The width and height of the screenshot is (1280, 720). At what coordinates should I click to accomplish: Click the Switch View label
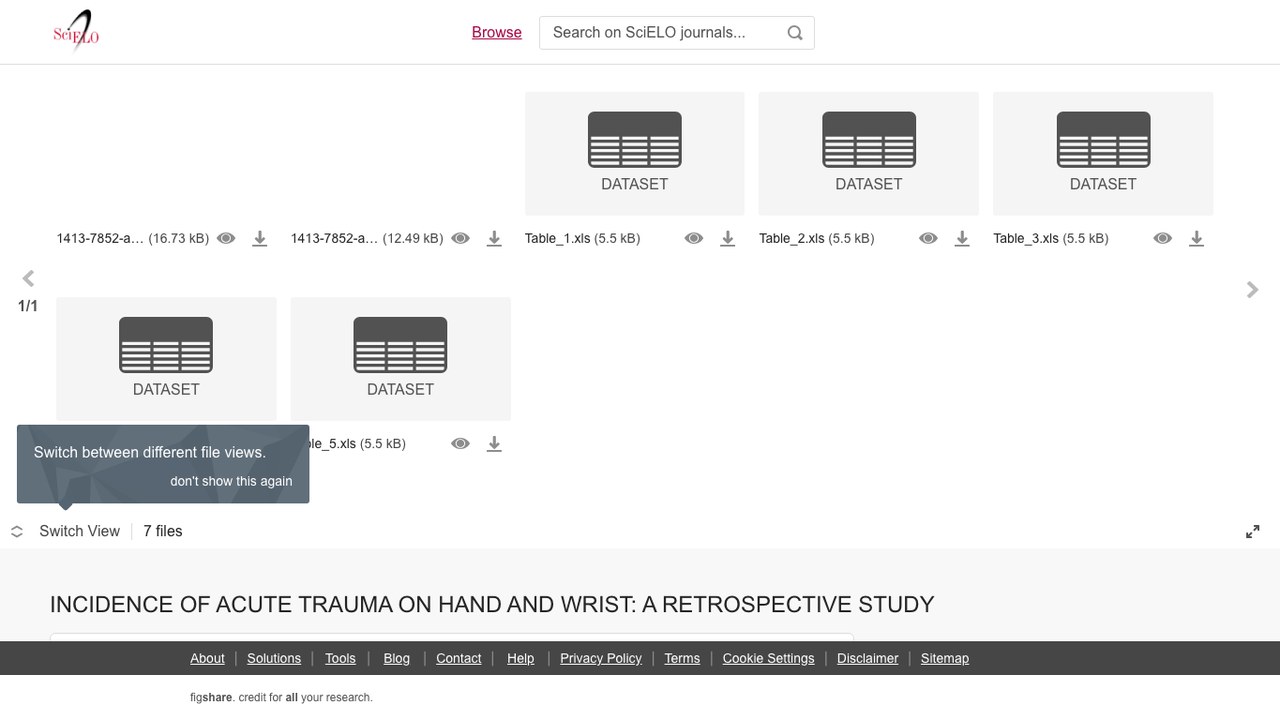pyautogui.click(x=79, y=531)
